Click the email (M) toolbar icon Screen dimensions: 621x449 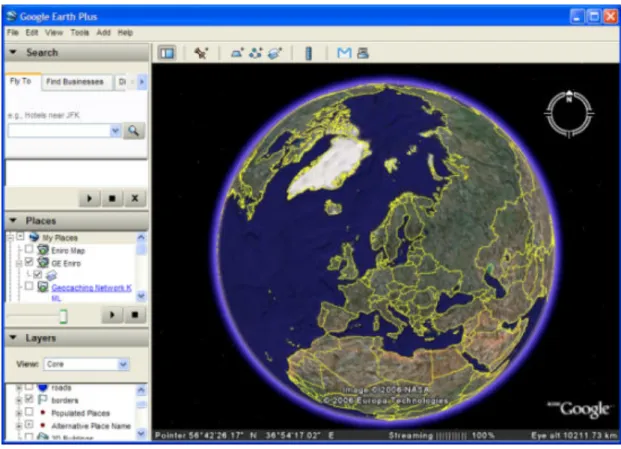pyautogui.click(x=344, y=53)
